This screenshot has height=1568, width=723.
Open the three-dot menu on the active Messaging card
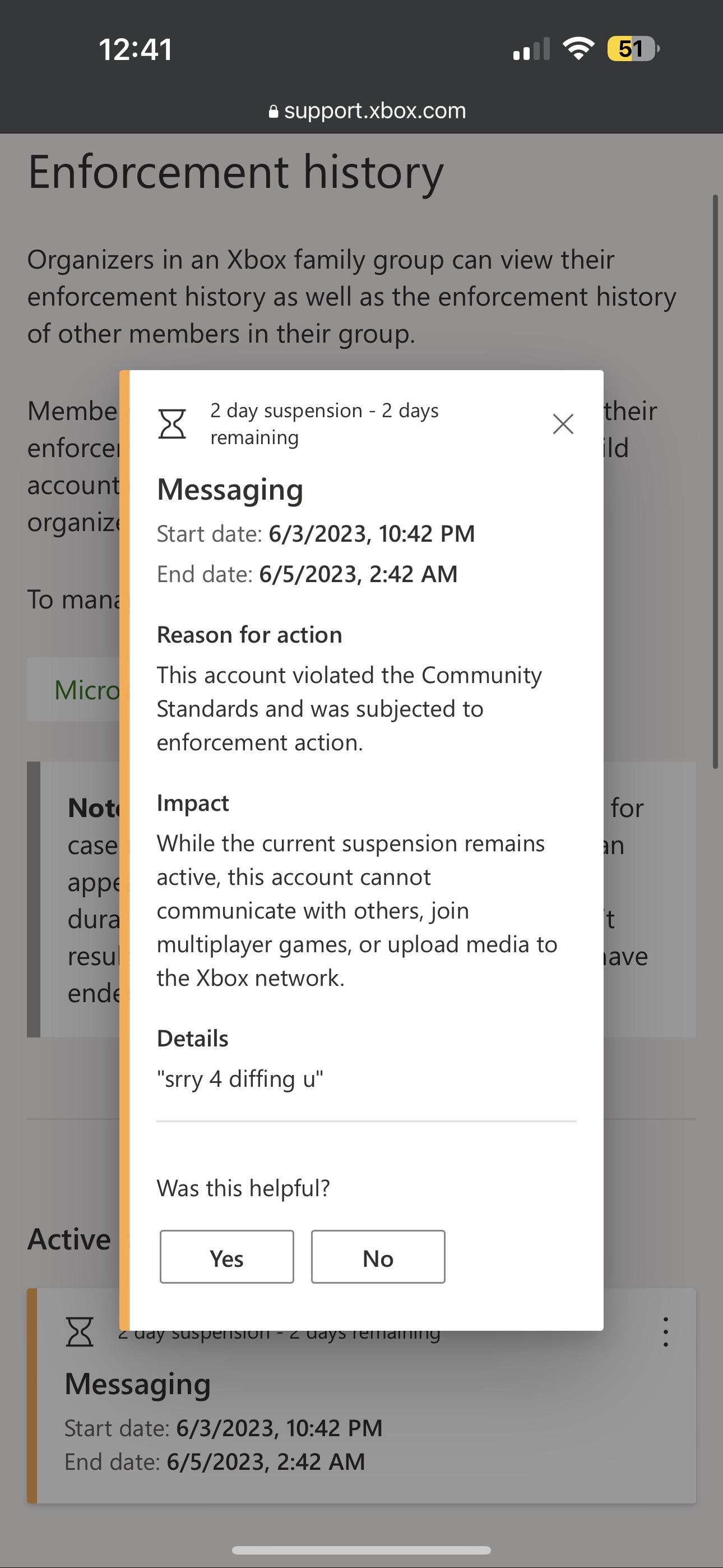pyautogui.click(x=666, y=1332)
